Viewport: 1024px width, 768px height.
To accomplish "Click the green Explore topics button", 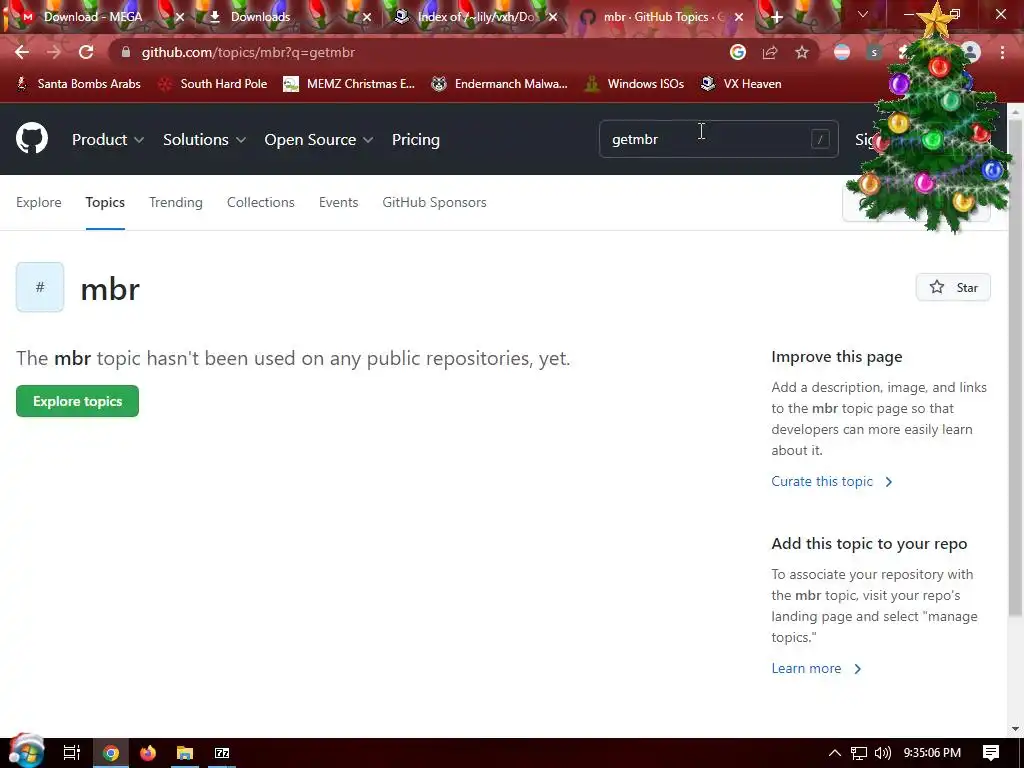I will tap(77, 401).
